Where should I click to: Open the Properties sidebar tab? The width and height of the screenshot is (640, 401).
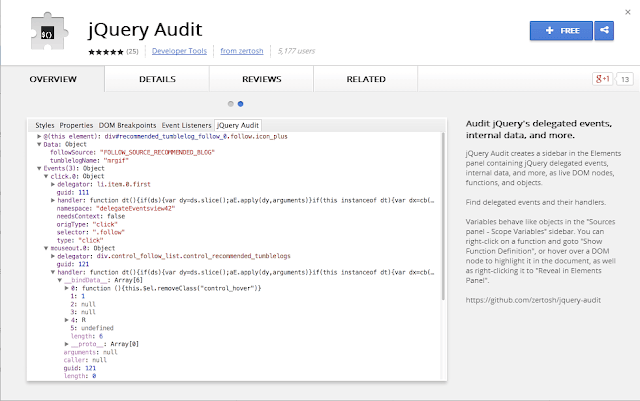76,125
